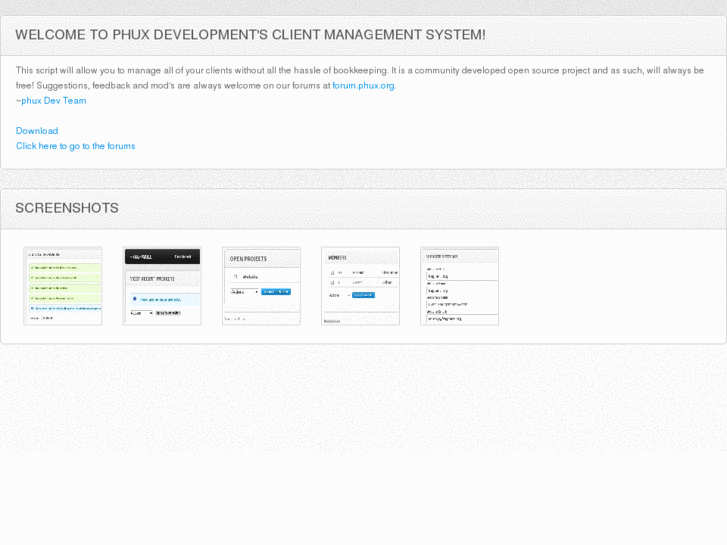Tick second row checkbox in Members thumbnail
The height and width of the screenshot is (545, 727).
pyautogui.click(x=332, y=283)
